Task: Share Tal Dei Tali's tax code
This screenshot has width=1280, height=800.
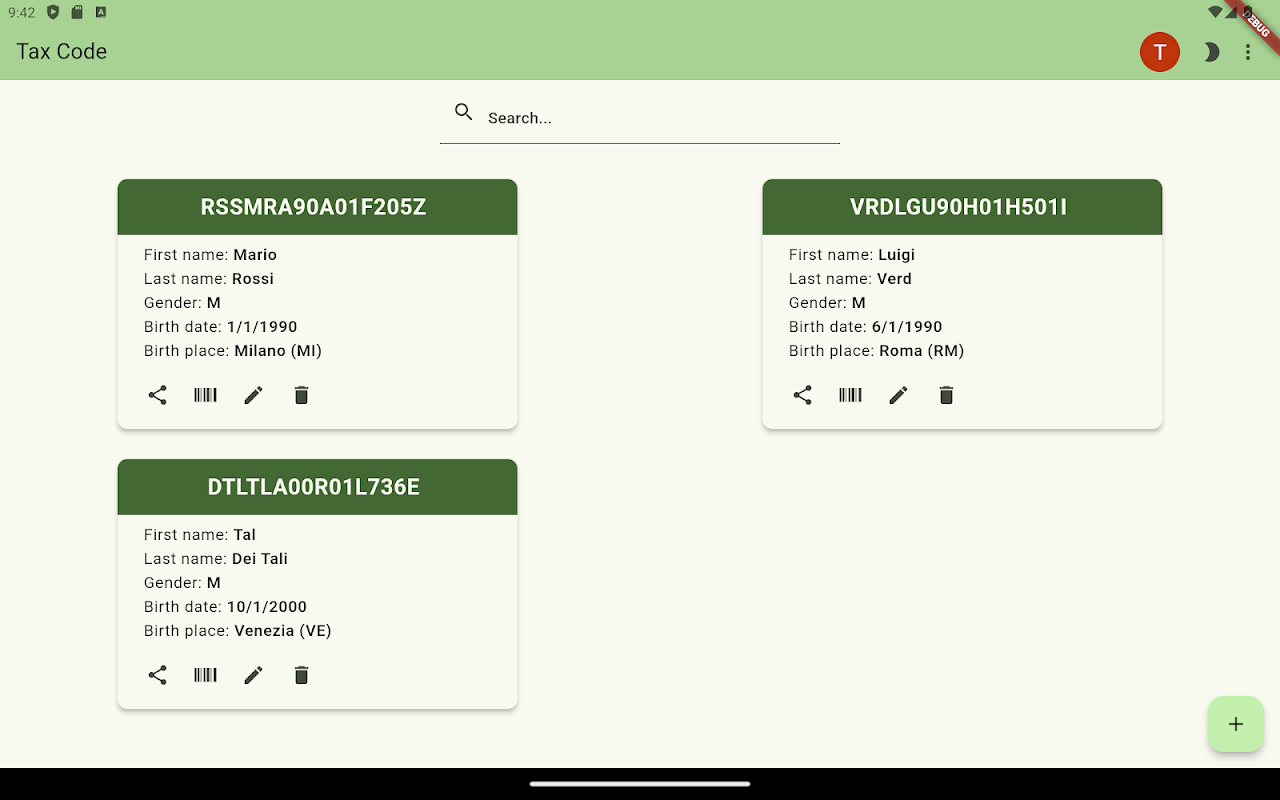Action: tap(158, 675)
